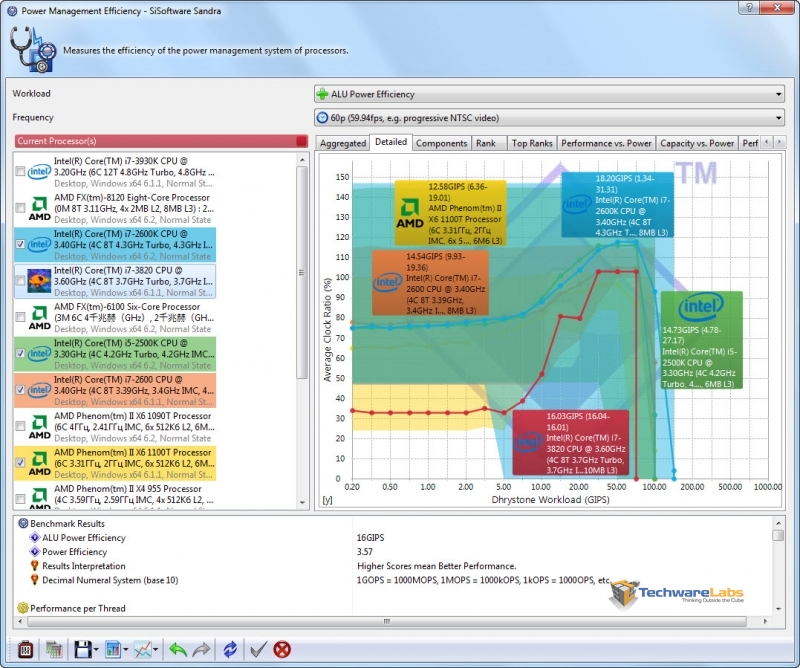Click the benchmark engine icon in bottom toolbar
The height and width of the screenshot is (668, 800).
25,649
